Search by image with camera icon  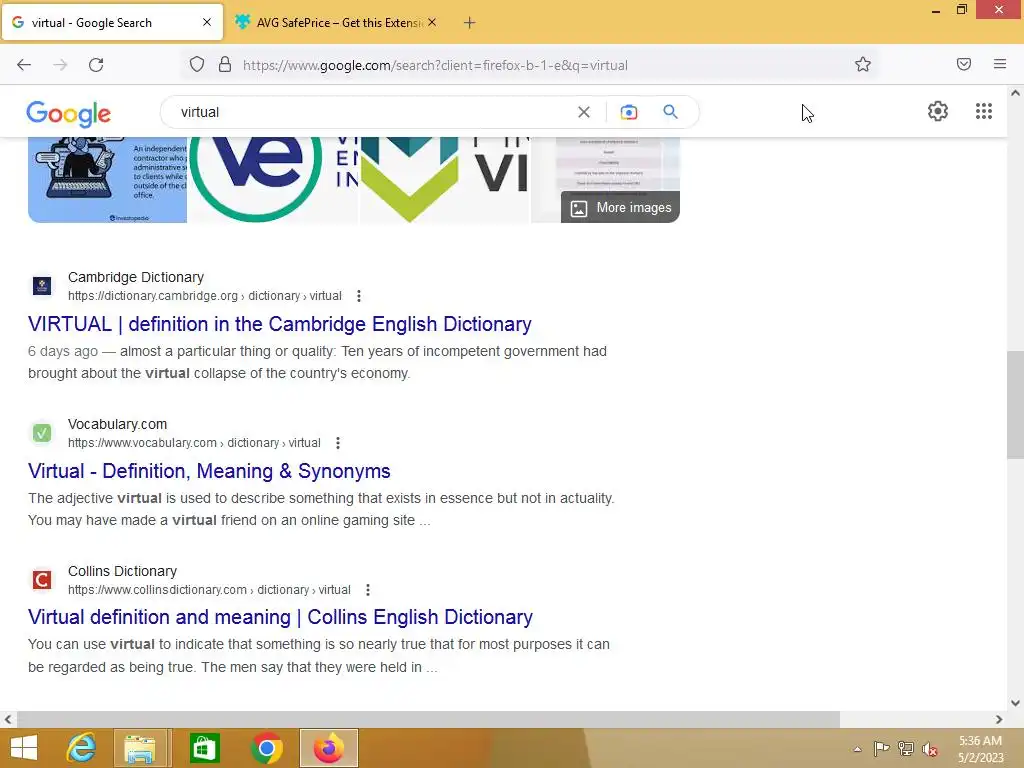628,112
